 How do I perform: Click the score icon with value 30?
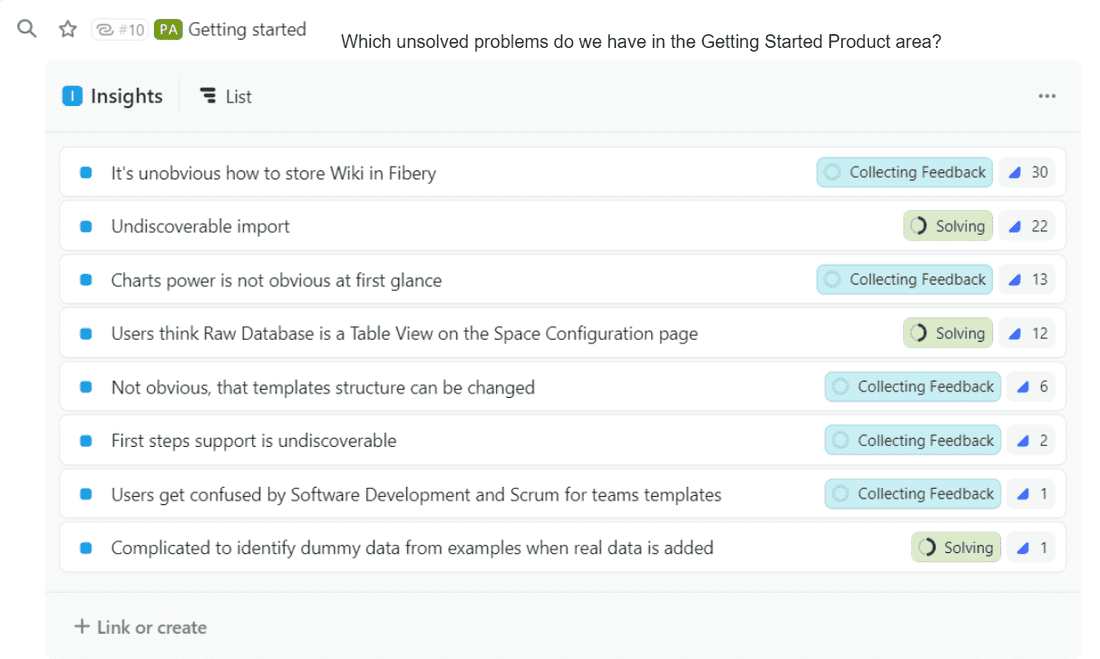(x=1015, y=173)
